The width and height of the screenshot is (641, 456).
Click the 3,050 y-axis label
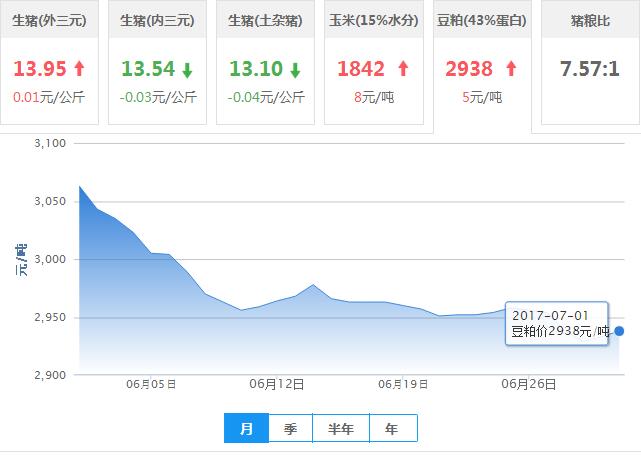click(x=50, y=201)
